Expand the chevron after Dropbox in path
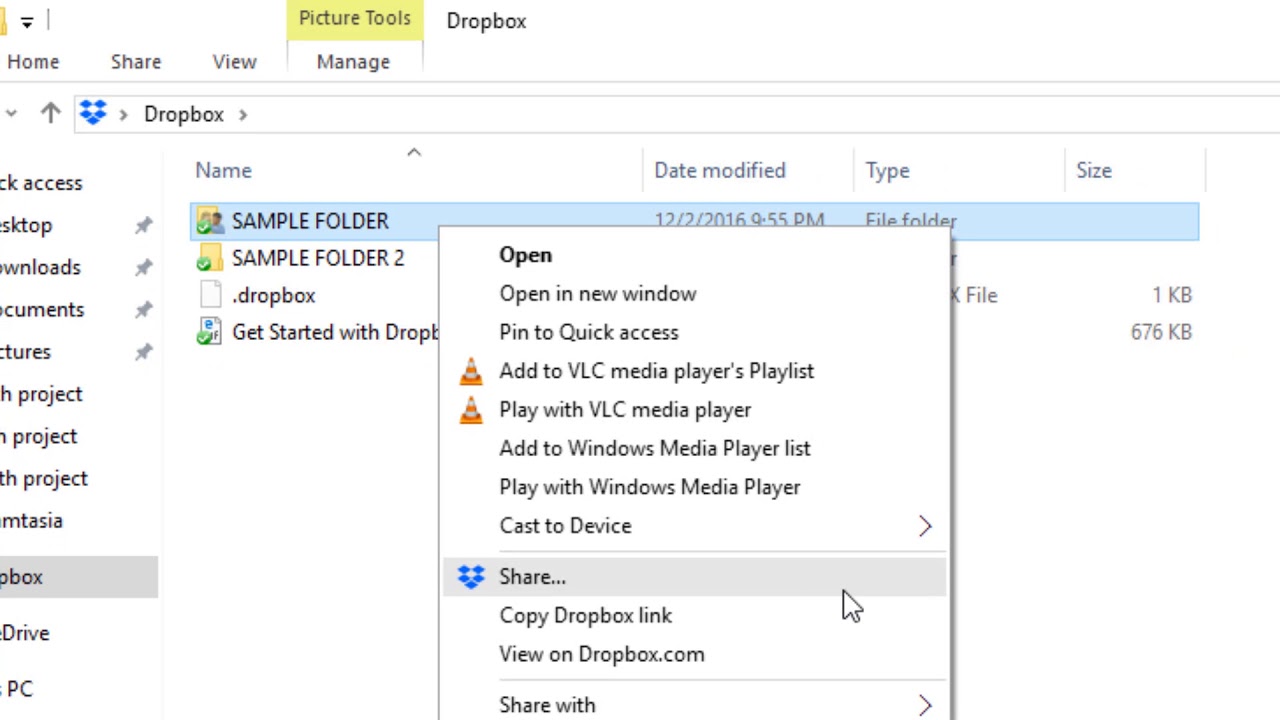This screenshot has height=720, width=1280. pyautogui.click(x=243, y=114)
